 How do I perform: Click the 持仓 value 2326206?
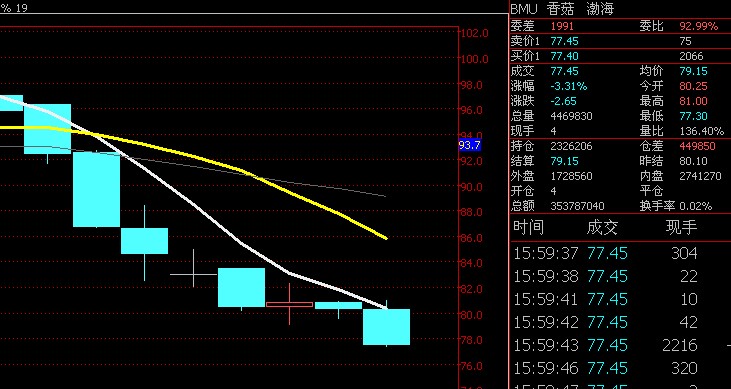pos(572,146)
